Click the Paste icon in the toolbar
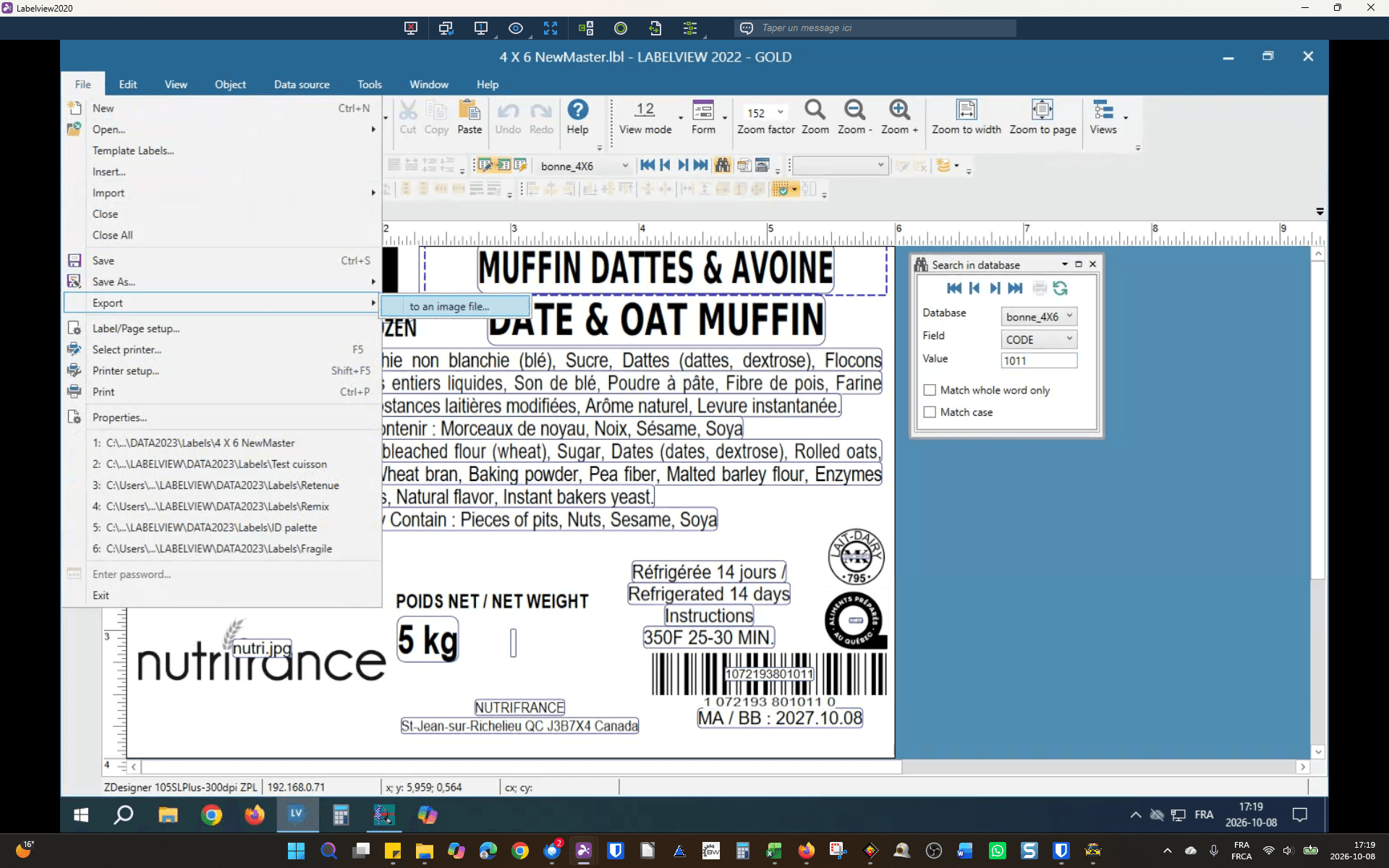The width and height of the screenshot is (1389, 868). coord(470,111)
